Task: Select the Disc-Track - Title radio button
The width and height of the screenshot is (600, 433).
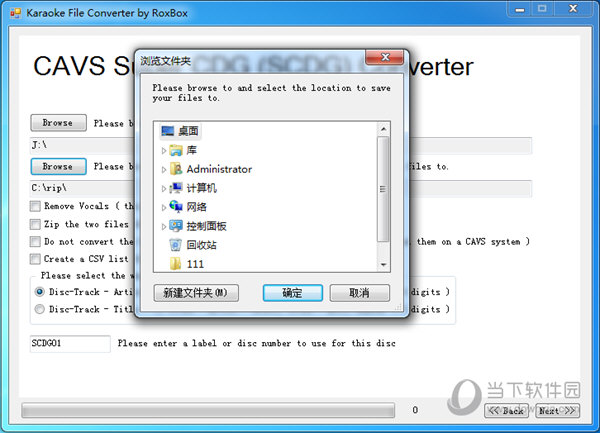Action: click(x=39, y=309)
